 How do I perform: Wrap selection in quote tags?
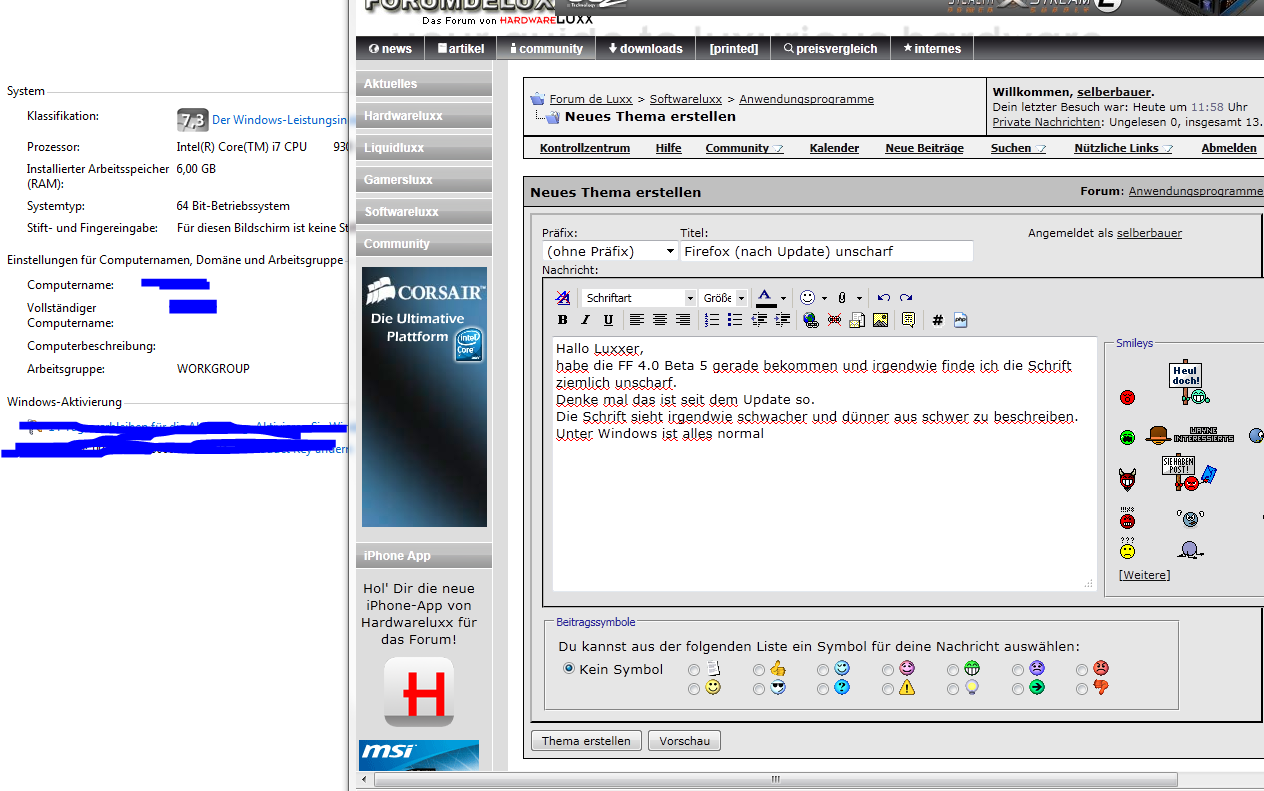pos(908,320)
